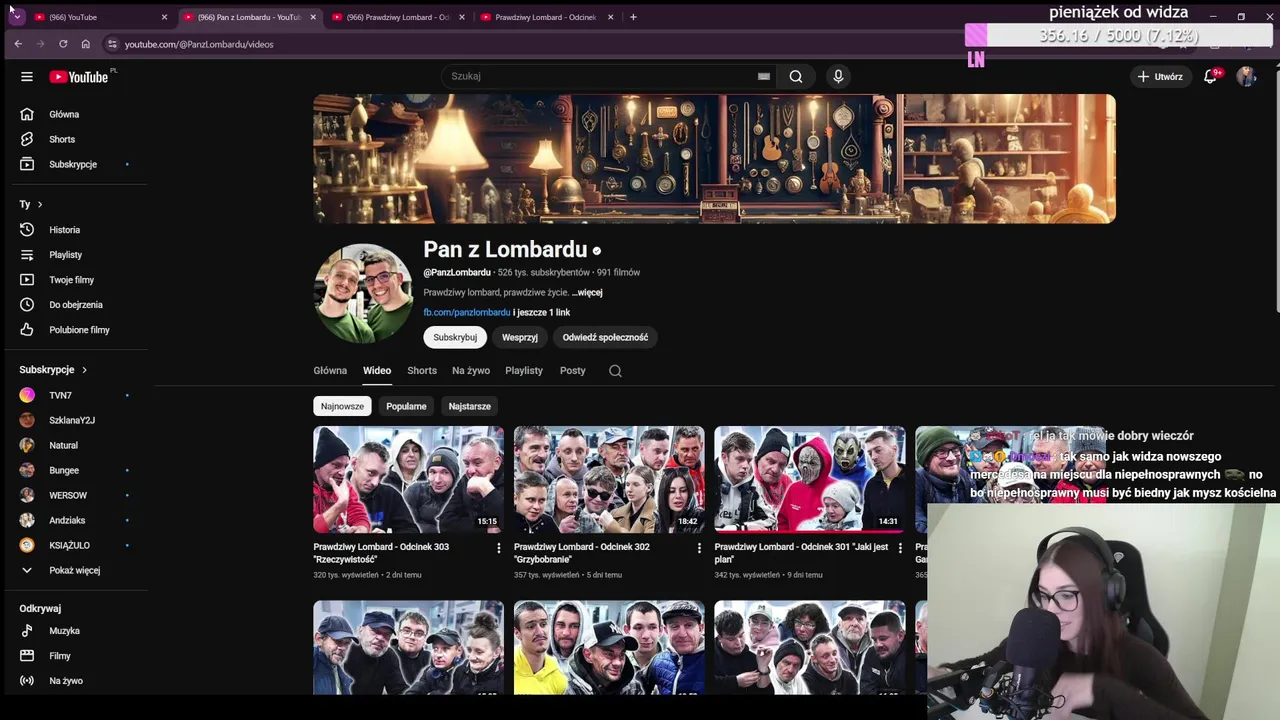Open the tab search dropdown arrow
The image size is (1280, 720).
pos(17,17)
